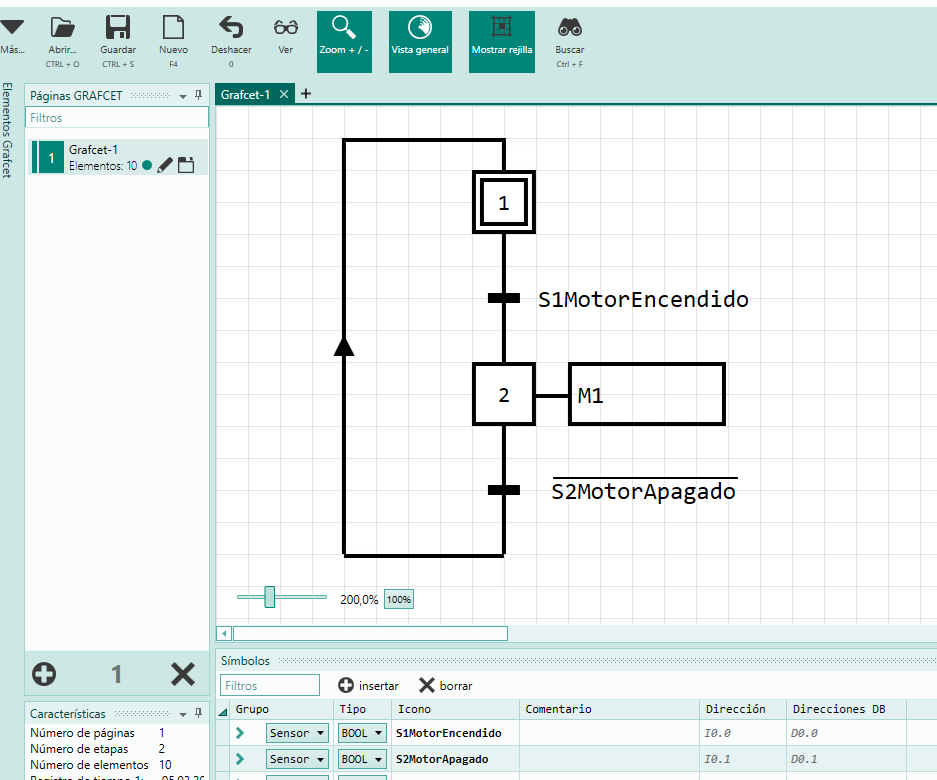The image size is (937, 780).
Task: Pin the Características panel
Action: [197, 713]
